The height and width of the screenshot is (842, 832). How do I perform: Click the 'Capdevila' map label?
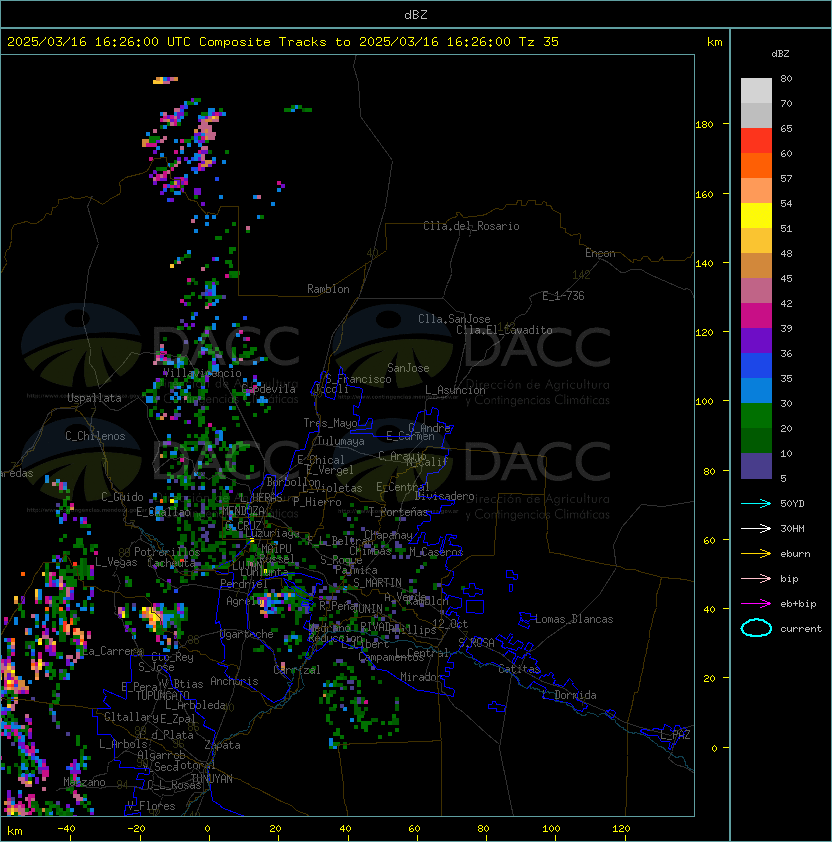pyautogui.click(x=269, y=389)
